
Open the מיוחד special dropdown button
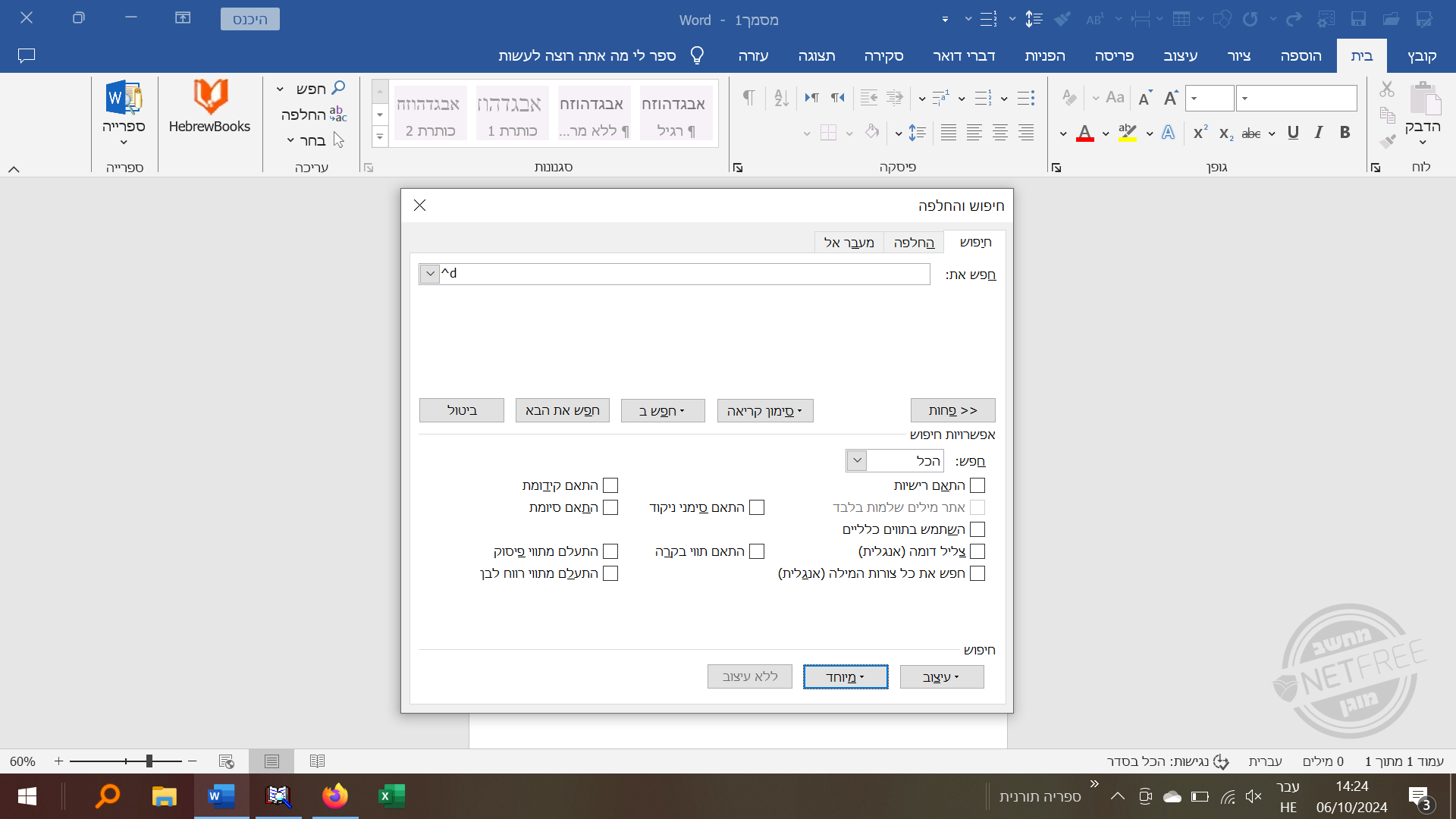tap(846, 677)
